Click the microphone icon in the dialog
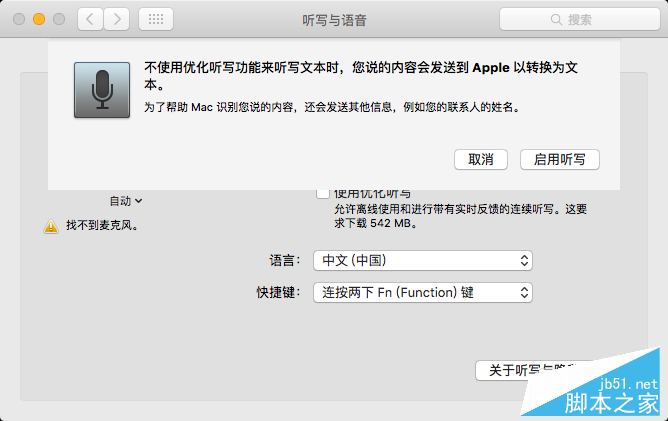The image size is (668, 421). pos(101,90)
